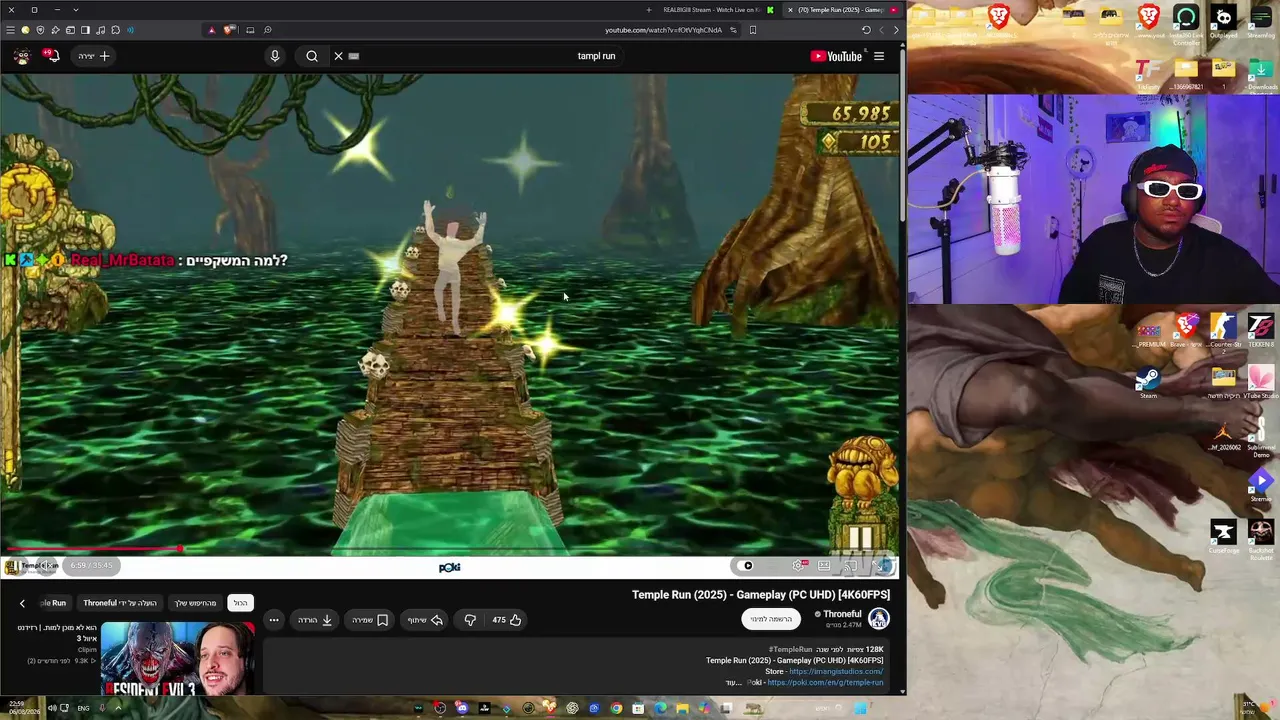Select the 'הועלה על ידי Throneful' chip
Viewport: 1280px width, 720px height.
coord(120,603)
